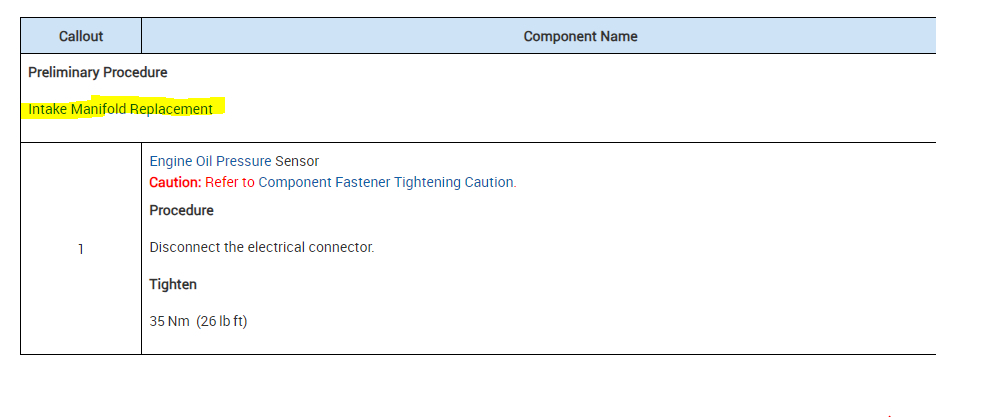This screenshot has height=417, width=993.
Task: Follow Component Fastener Tightening Caution link
Action: click(x=387, y=182)
